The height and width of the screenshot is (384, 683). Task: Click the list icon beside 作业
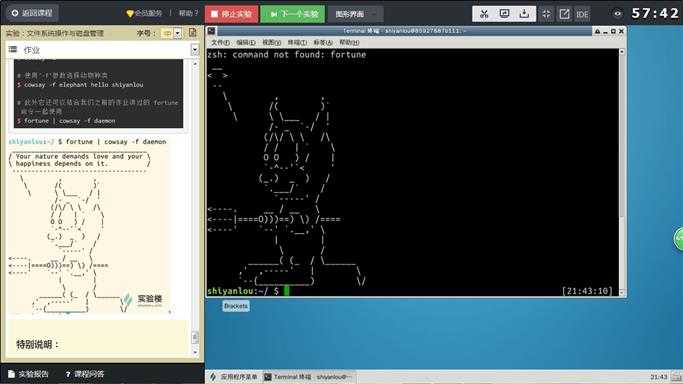(x=13, y=49)
